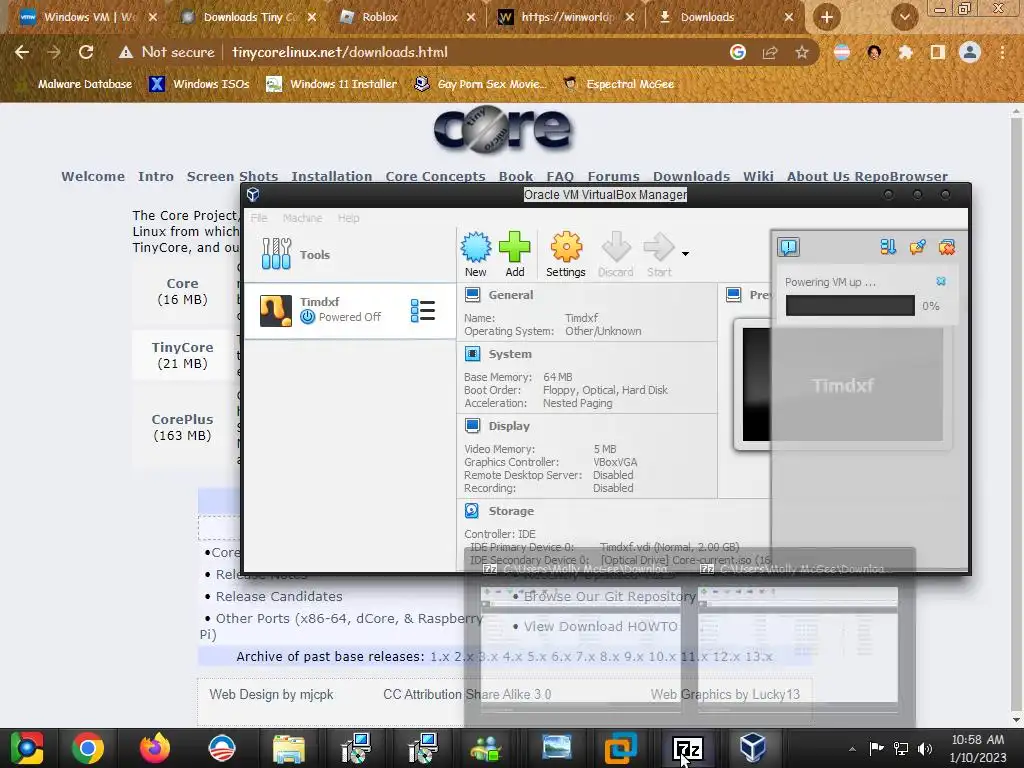Open the Machine menu in VirtualBox
Viewport: 1024px width, 768px height.
point(302,217)
